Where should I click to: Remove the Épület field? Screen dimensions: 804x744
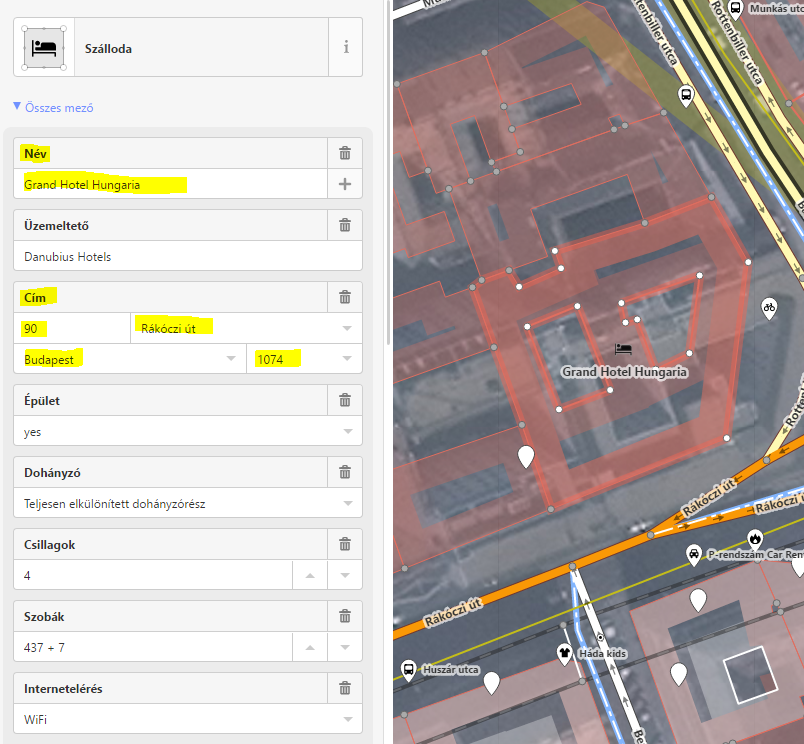point(345,400)
